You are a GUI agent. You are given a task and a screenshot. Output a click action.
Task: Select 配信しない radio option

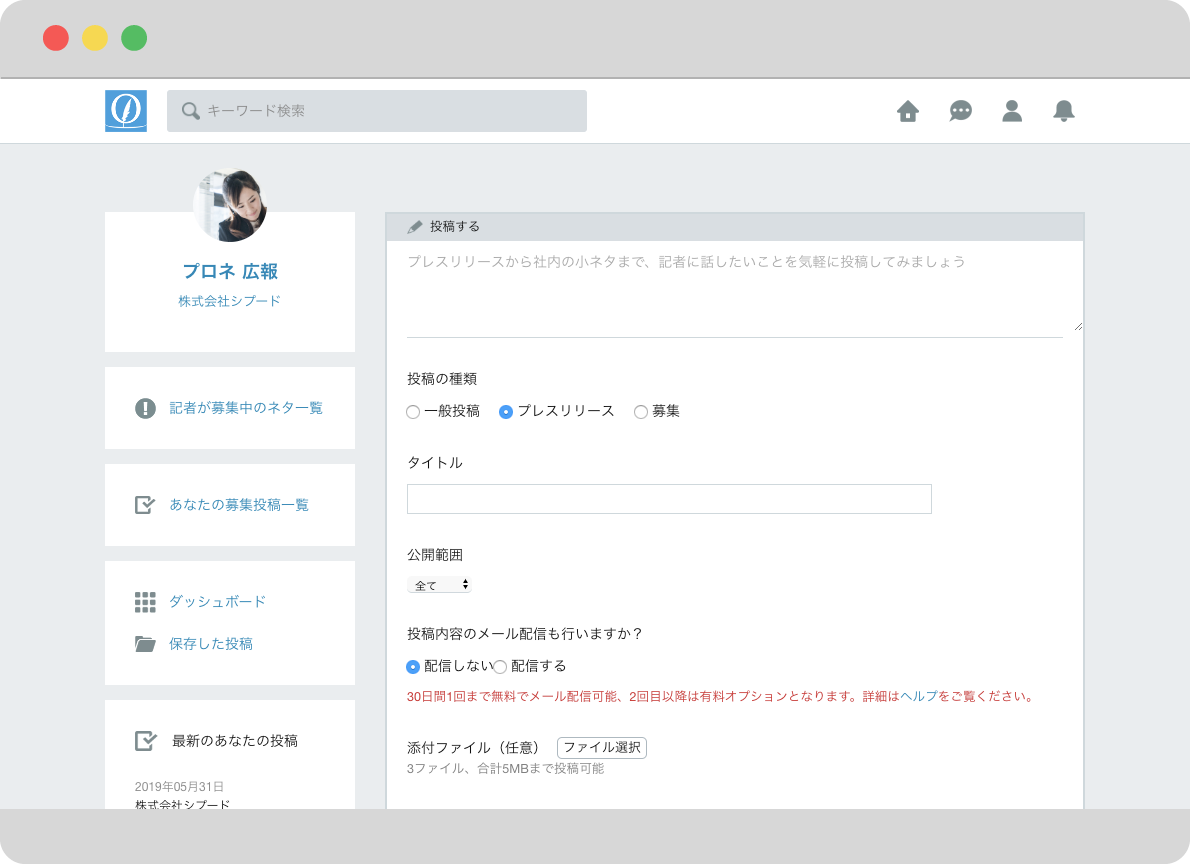click(x=413, y=667)
